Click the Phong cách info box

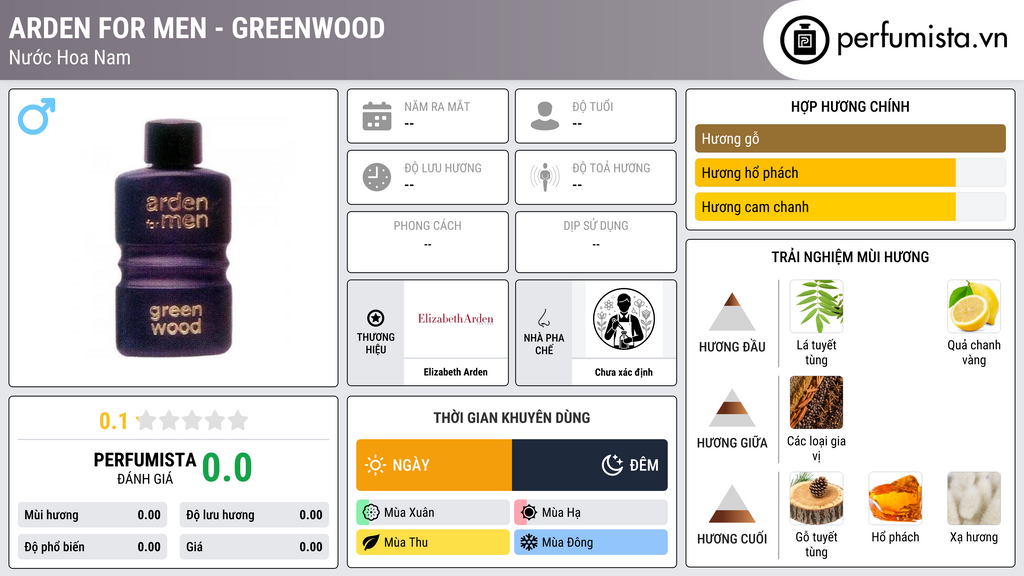click(428, 242)
